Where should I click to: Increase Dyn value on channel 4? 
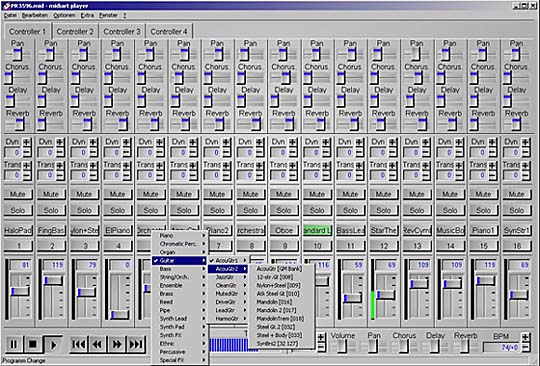pyautogui.click(x=126, y=142)
